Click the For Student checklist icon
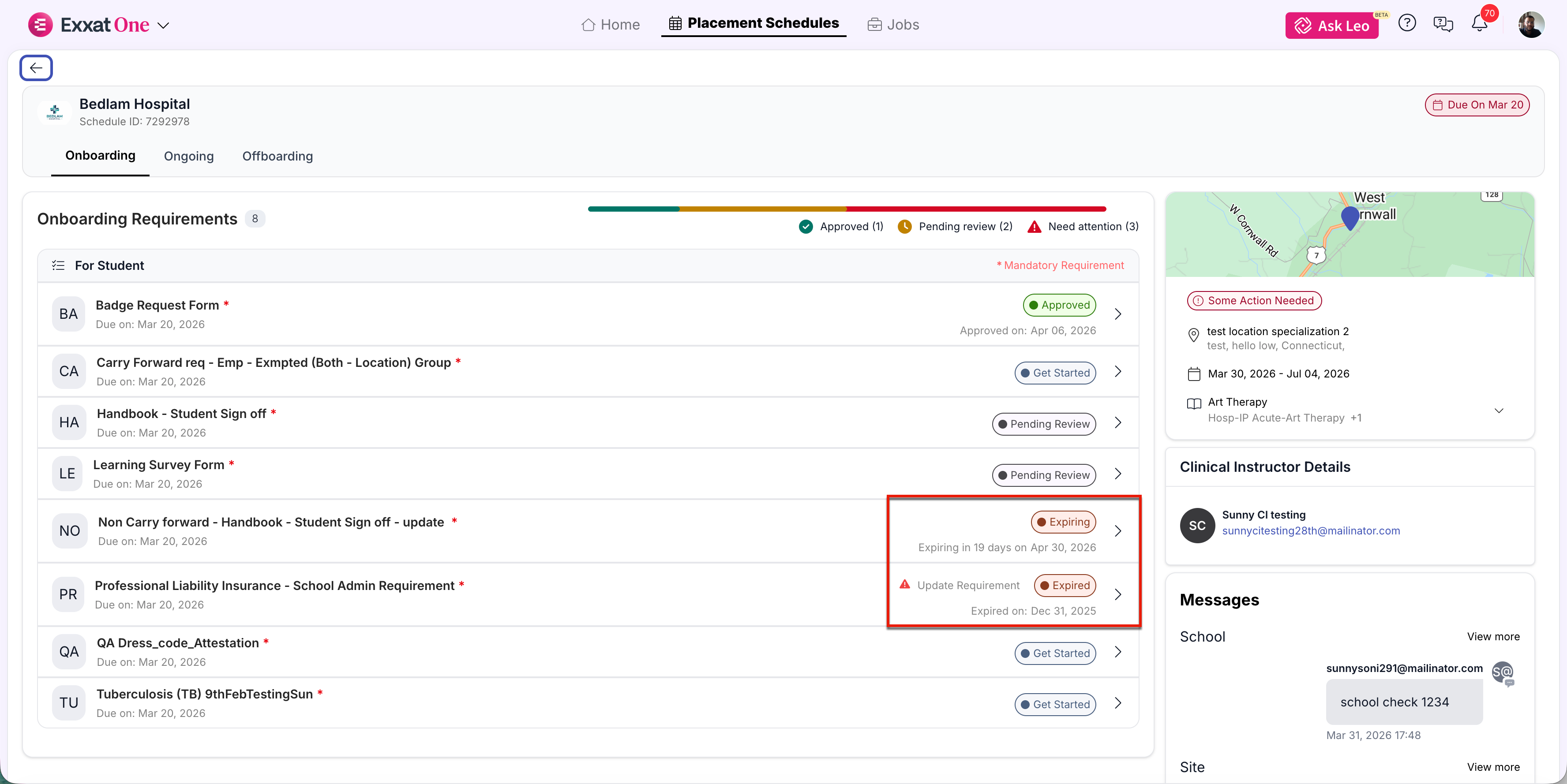The image size is (1567, 784). (58, 265)
